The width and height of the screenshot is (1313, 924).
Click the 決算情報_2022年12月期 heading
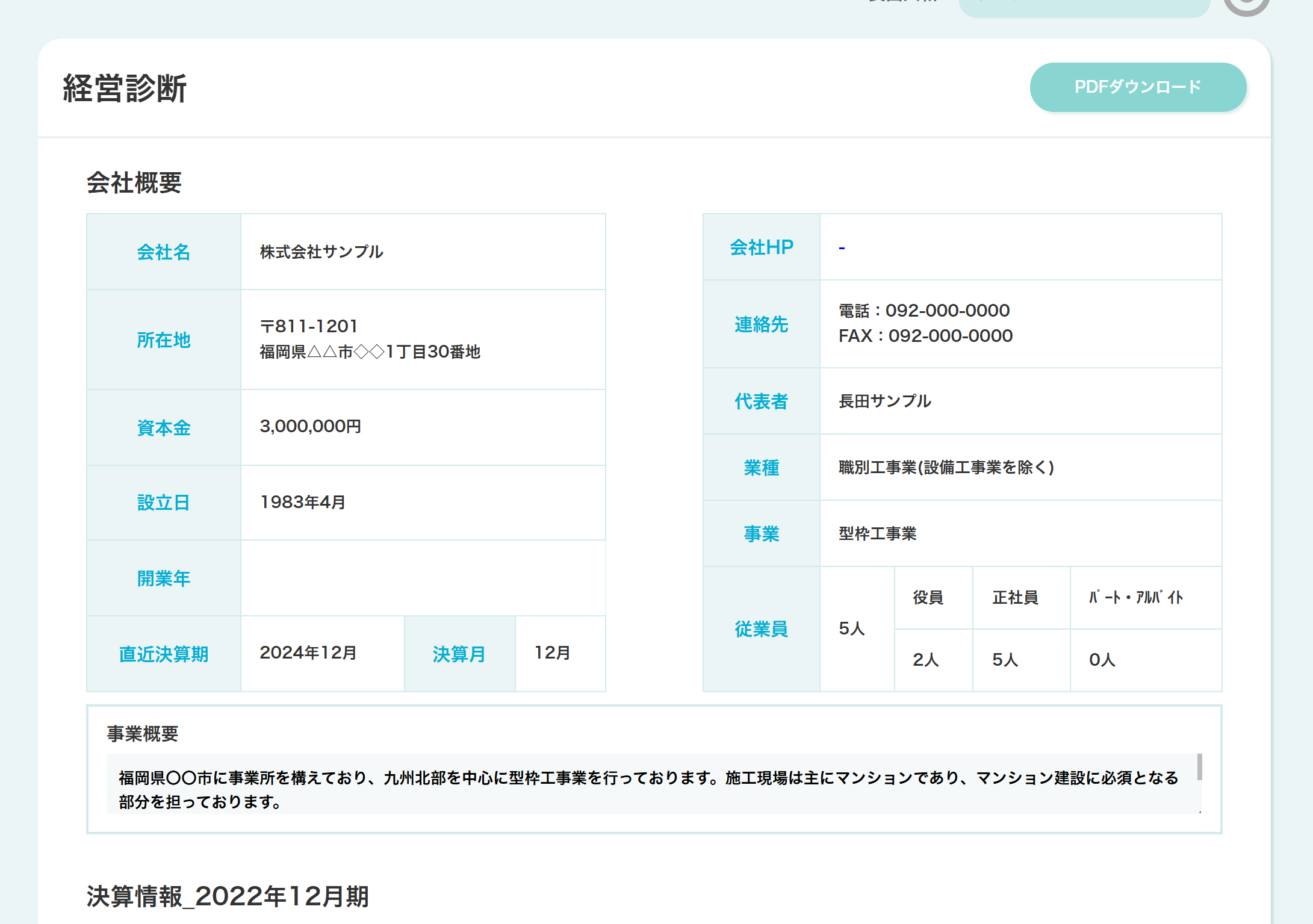[x=229, y=898]
